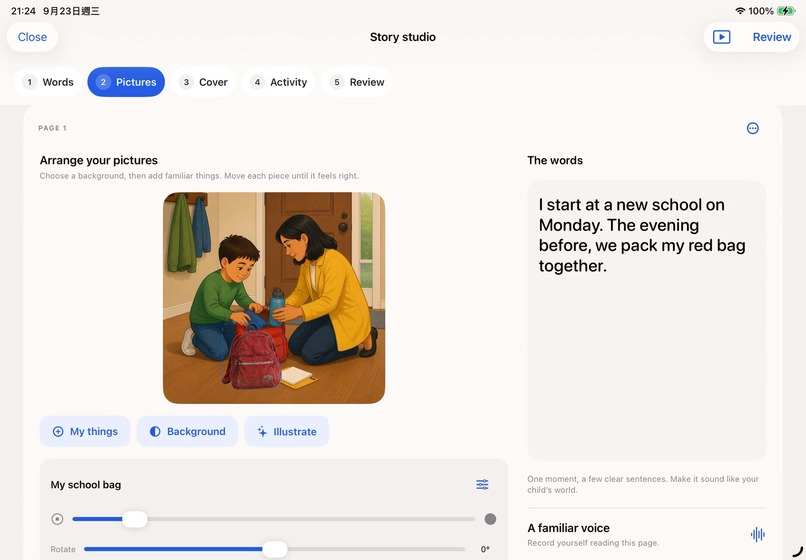
Task: Tap the Close button
Action: coord(32,37)
